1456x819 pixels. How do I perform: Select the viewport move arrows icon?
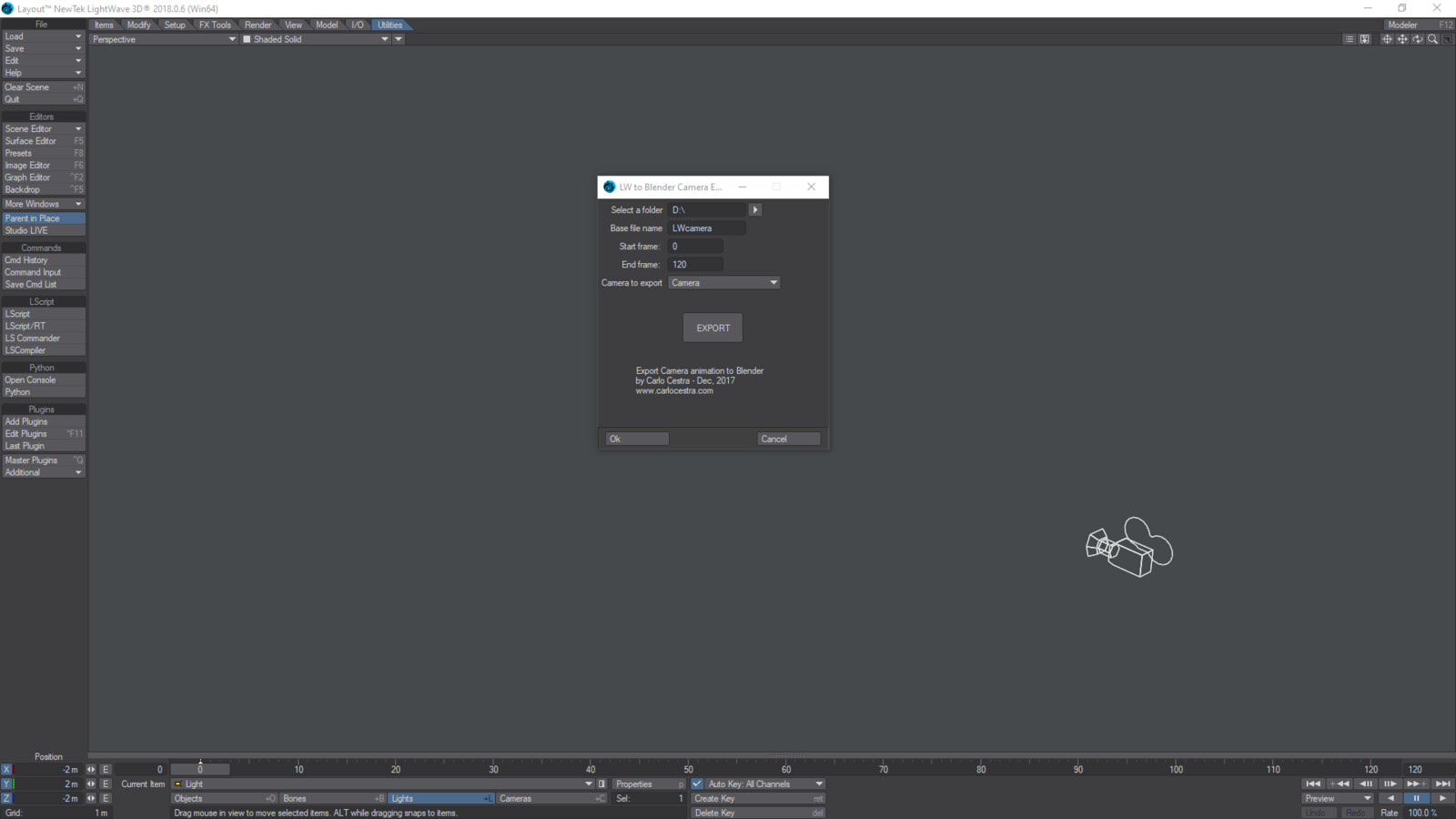click(x=1402, y=39)
